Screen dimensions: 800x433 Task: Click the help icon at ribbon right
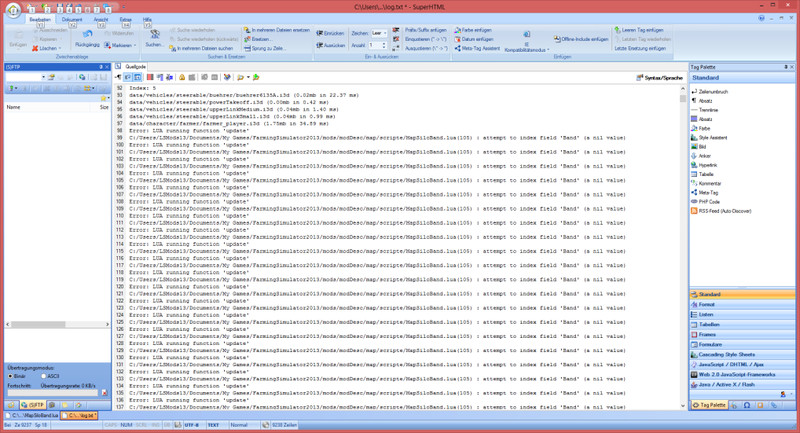761,18
